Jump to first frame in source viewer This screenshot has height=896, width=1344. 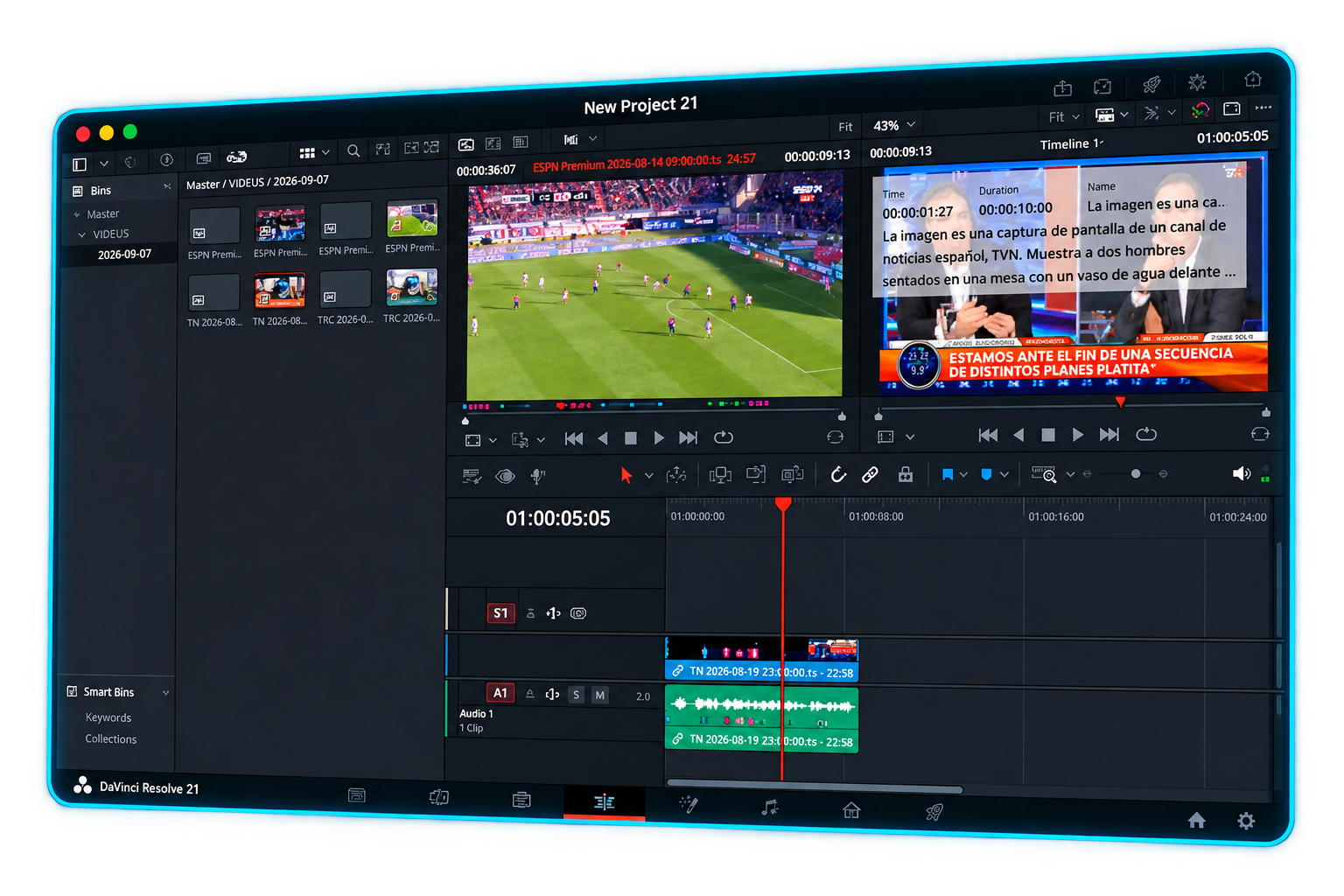click(574, 438)
